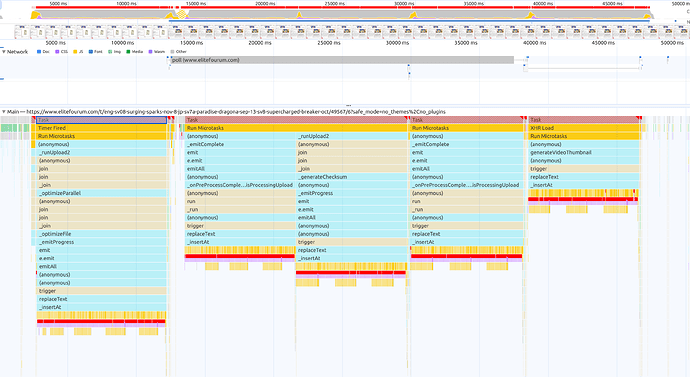This screenshot has width=690, height=377.
Task: Select _insertAt in the XHR Load stack
Action: click(x=584, y=185)
